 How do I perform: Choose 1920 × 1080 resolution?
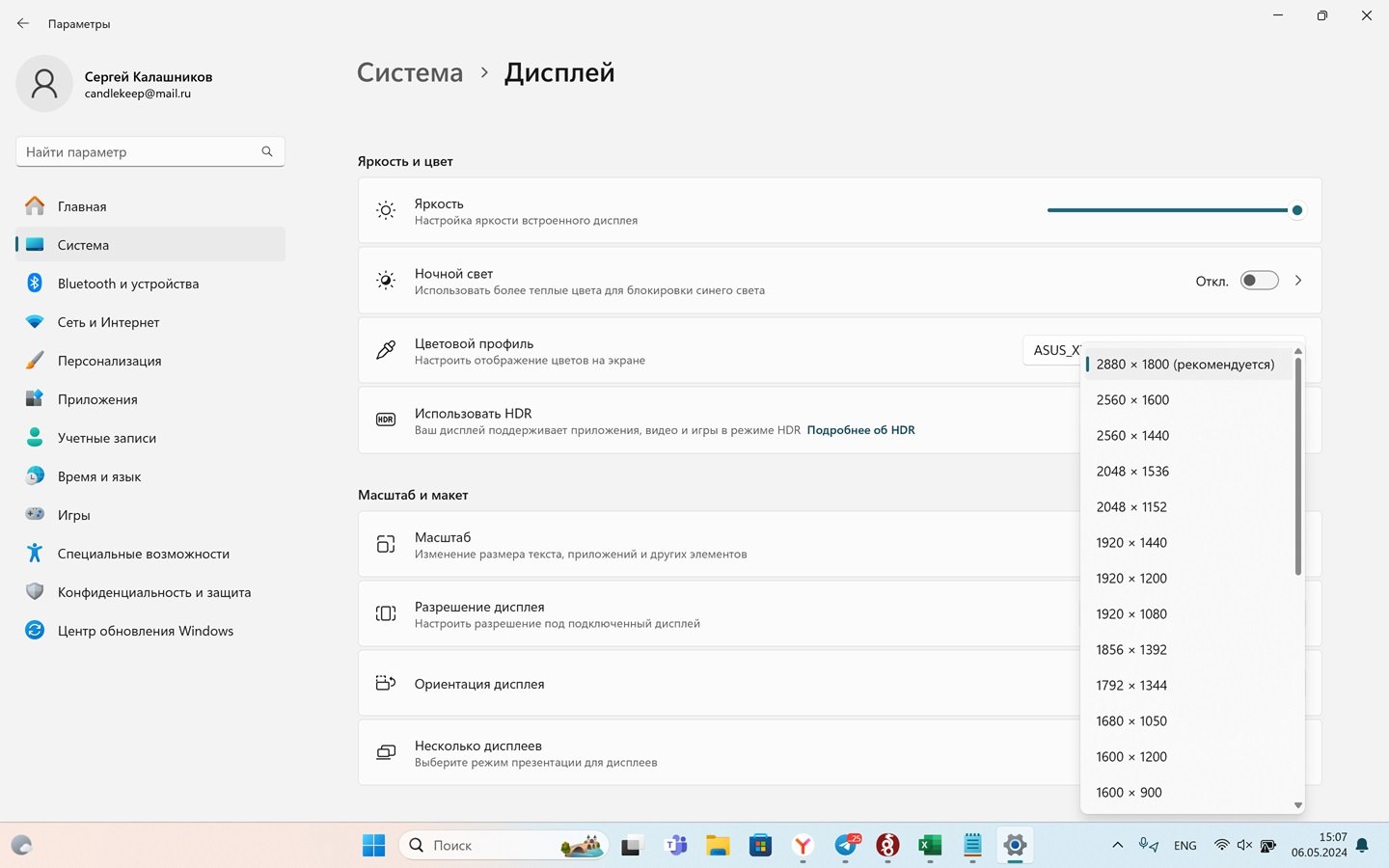[x=1188, y=614]
